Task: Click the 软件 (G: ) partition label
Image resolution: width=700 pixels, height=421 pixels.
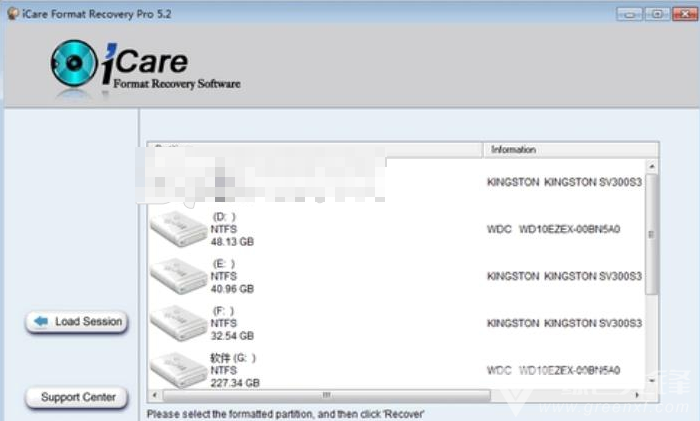Action: pyautogui.click(x=233, y=358)
